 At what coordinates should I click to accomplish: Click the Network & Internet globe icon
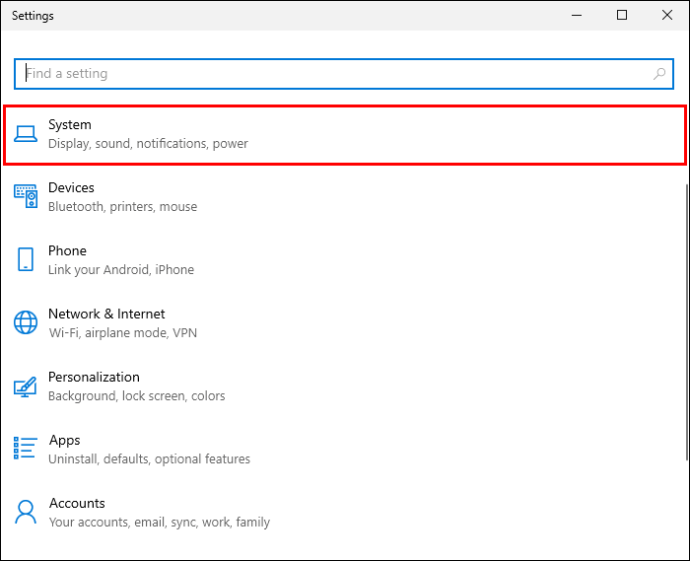(26, 323)
